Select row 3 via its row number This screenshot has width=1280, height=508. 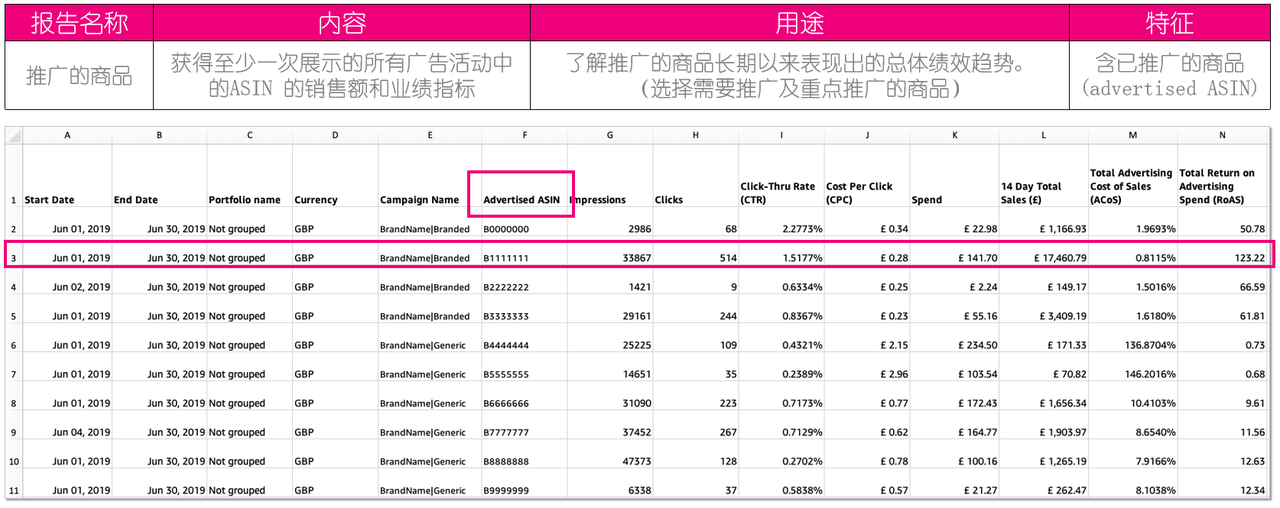coord(13,258)
